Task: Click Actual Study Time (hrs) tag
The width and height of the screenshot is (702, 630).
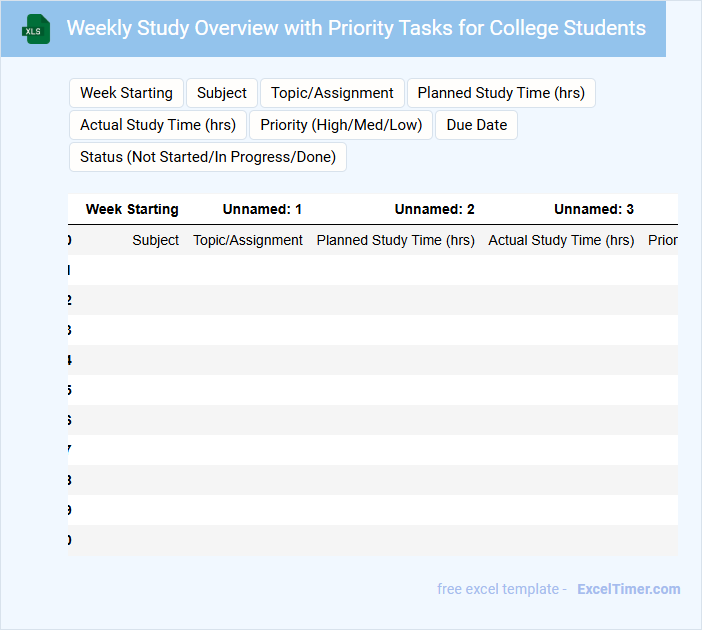Action: click(158, 125)
